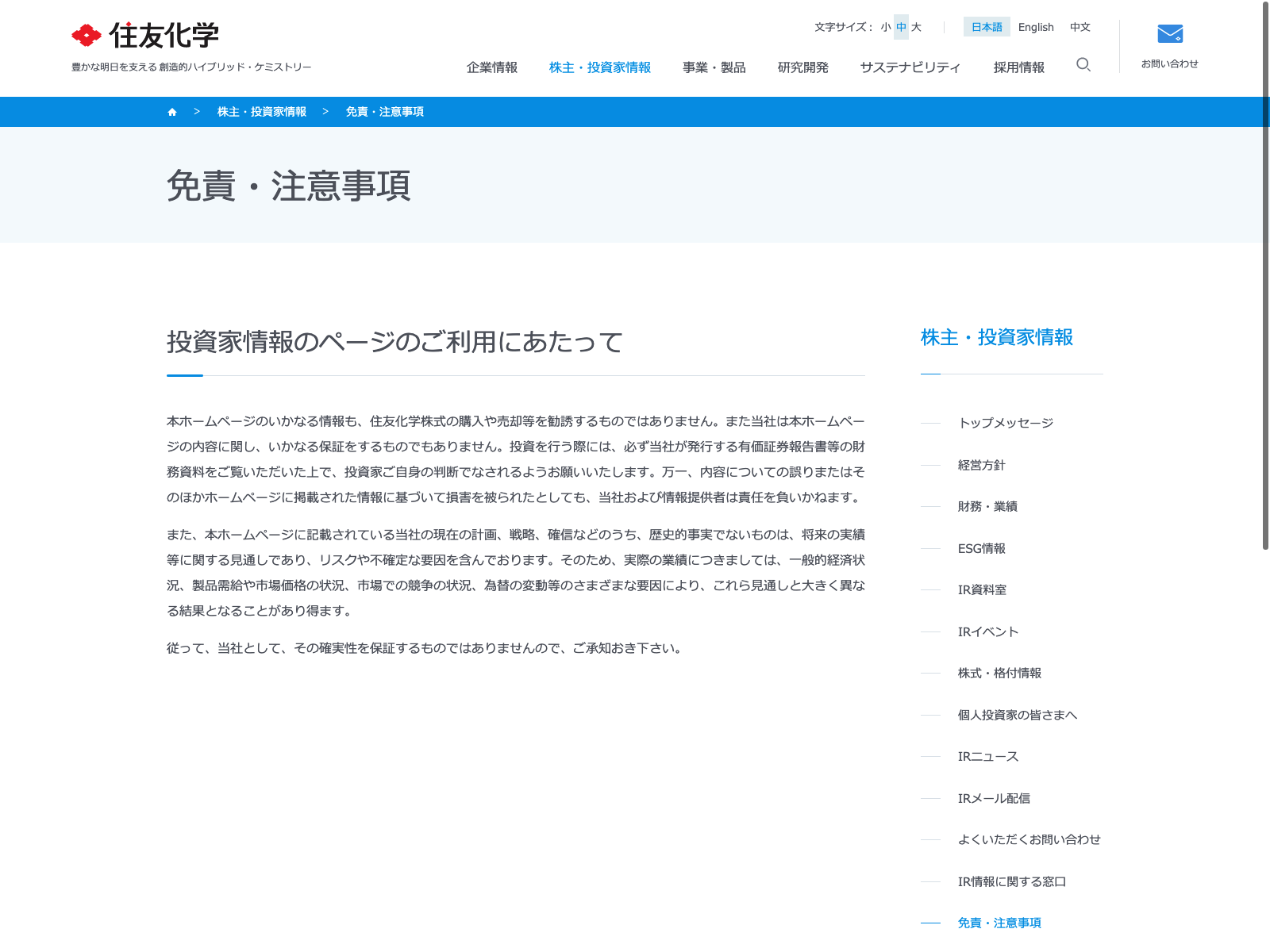Switch language to English

pyautogui.click(x=1035, y=27)
